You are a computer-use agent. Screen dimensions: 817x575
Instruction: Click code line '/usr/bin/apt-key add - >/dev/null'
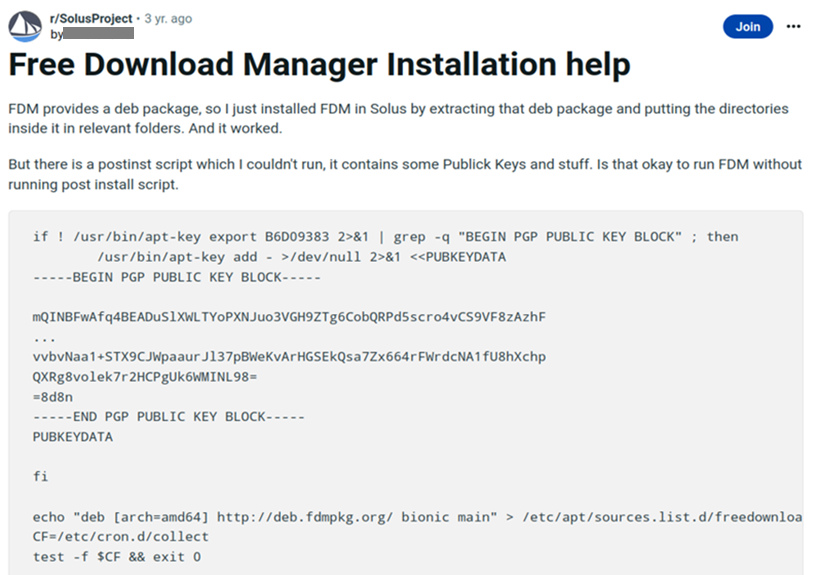click(301, 257)
